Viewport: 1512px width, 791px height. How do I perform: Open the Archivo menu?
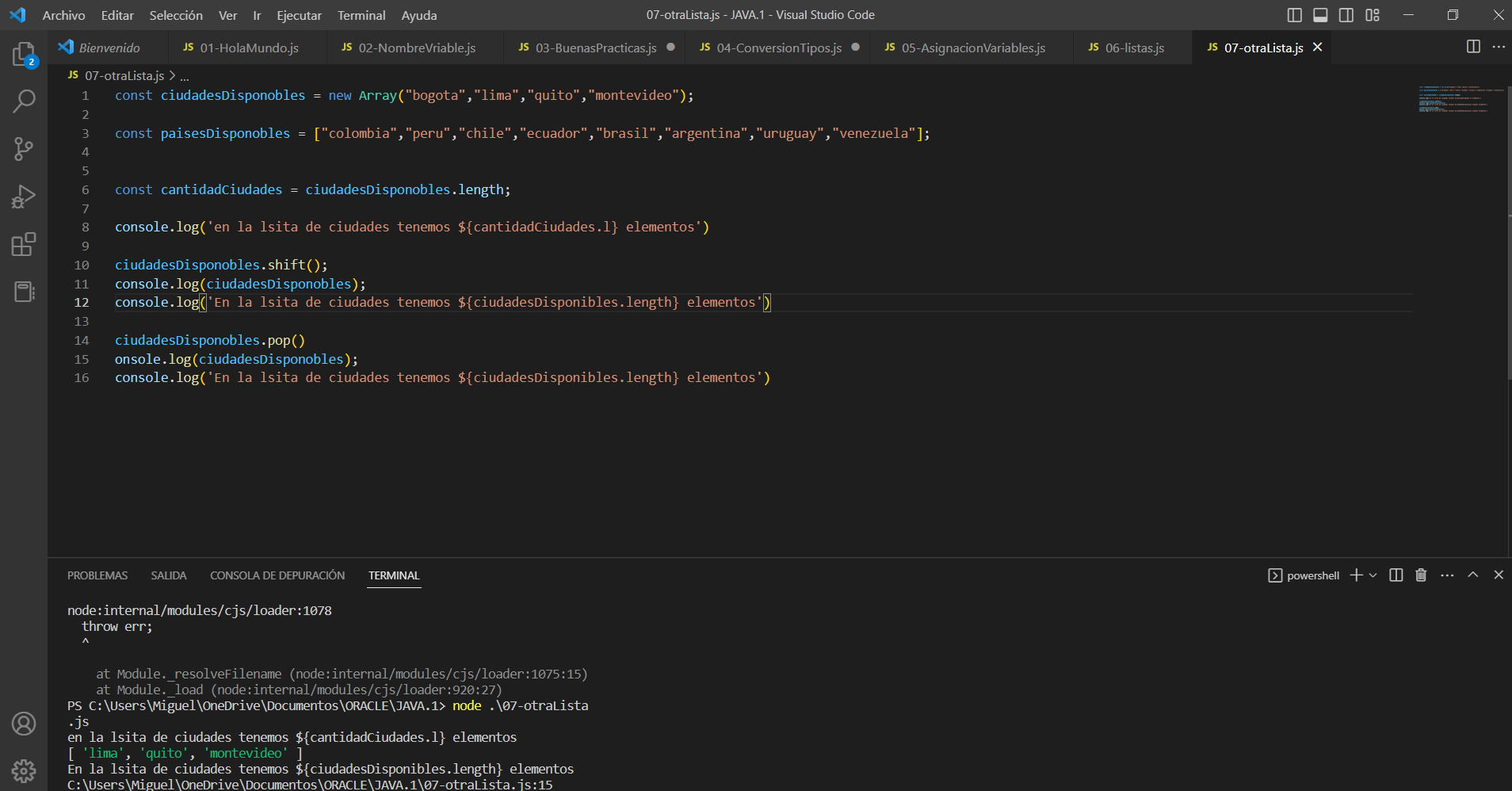pyautogui.click(x=63, y=15)
